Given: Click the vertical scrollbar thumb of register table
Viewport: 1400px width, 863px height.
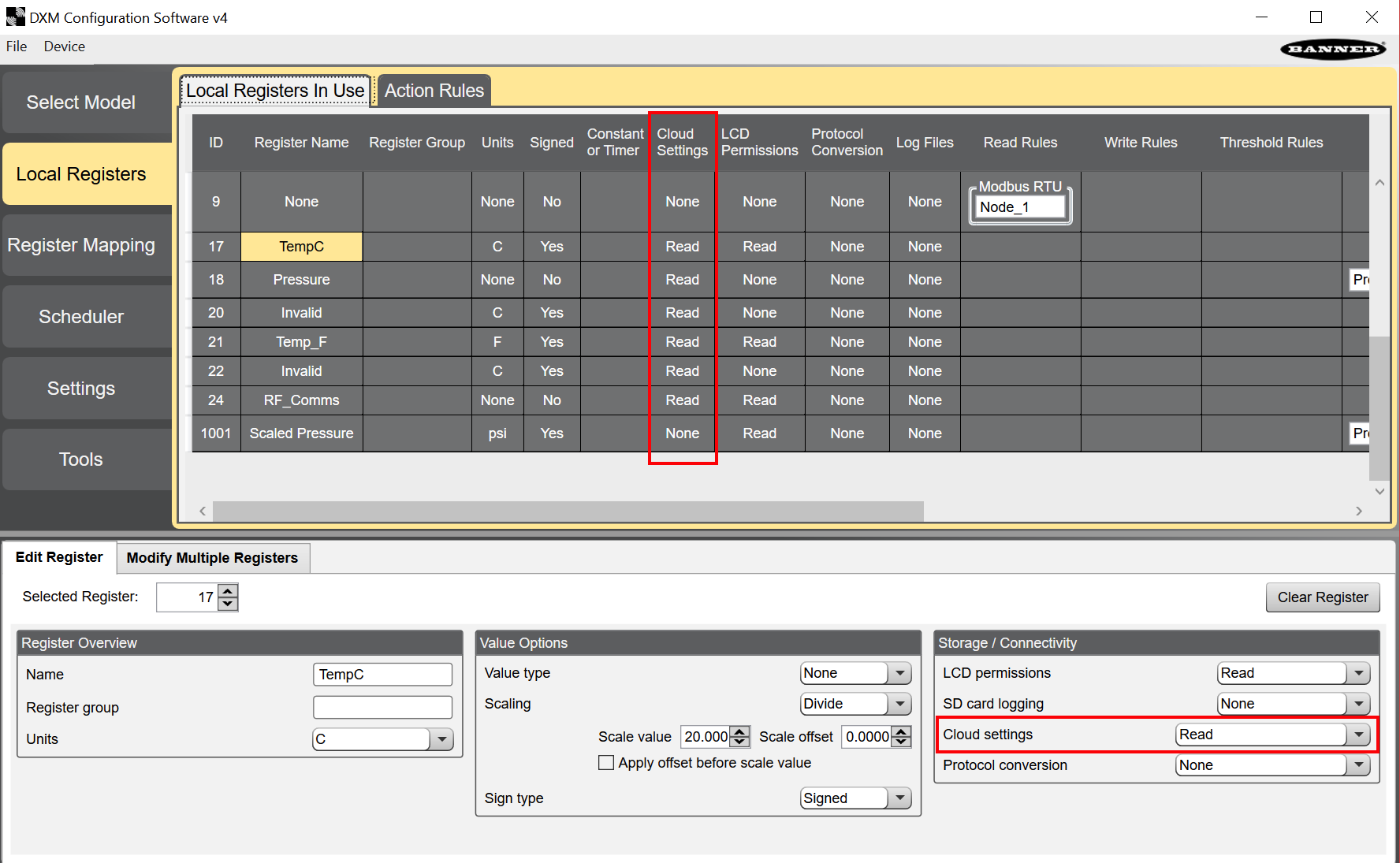Looking at the screenshot, I should point(1379,408).
